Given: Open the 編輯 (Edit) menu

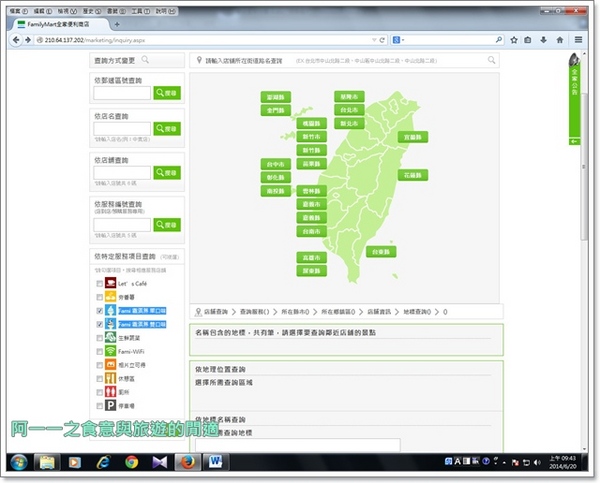Looking at the screenshot, I should [42, 11].
